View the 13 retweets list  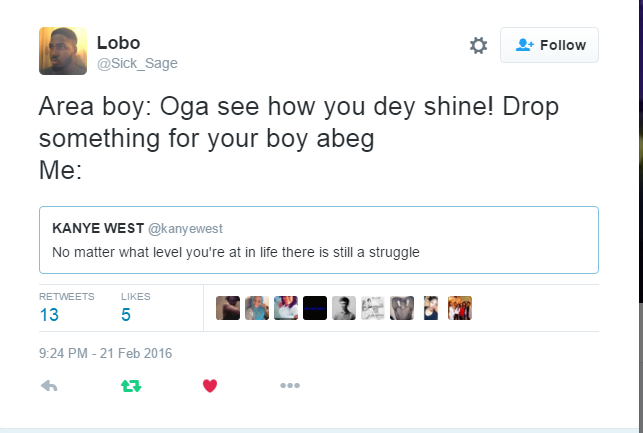pos(49,314)
